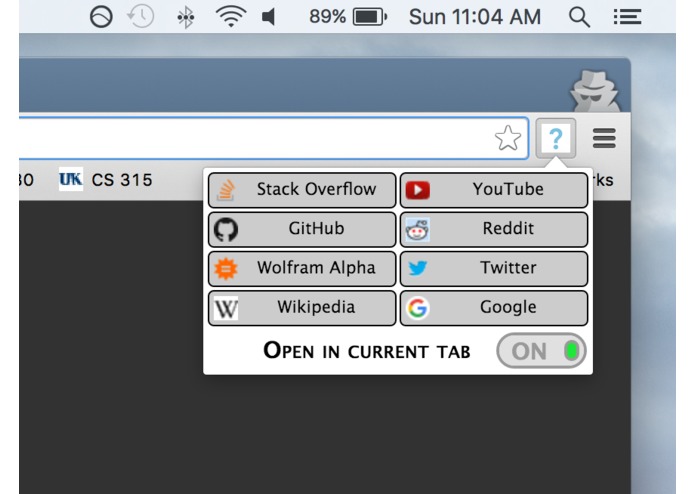Select the GitHub button

click(302, 229)
